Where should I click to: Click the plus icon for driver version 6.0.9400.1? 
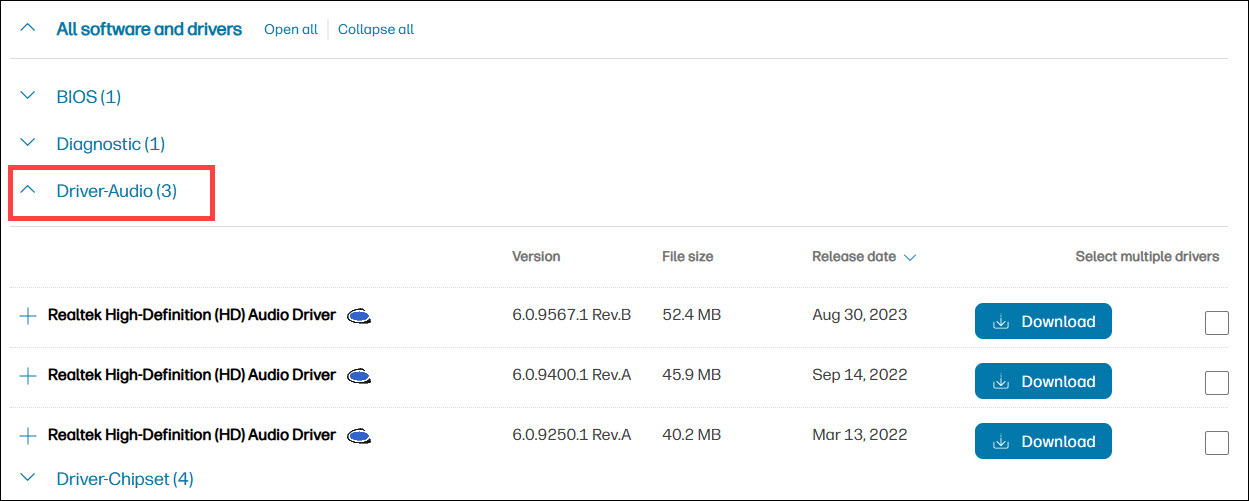[x=28, y=376]
